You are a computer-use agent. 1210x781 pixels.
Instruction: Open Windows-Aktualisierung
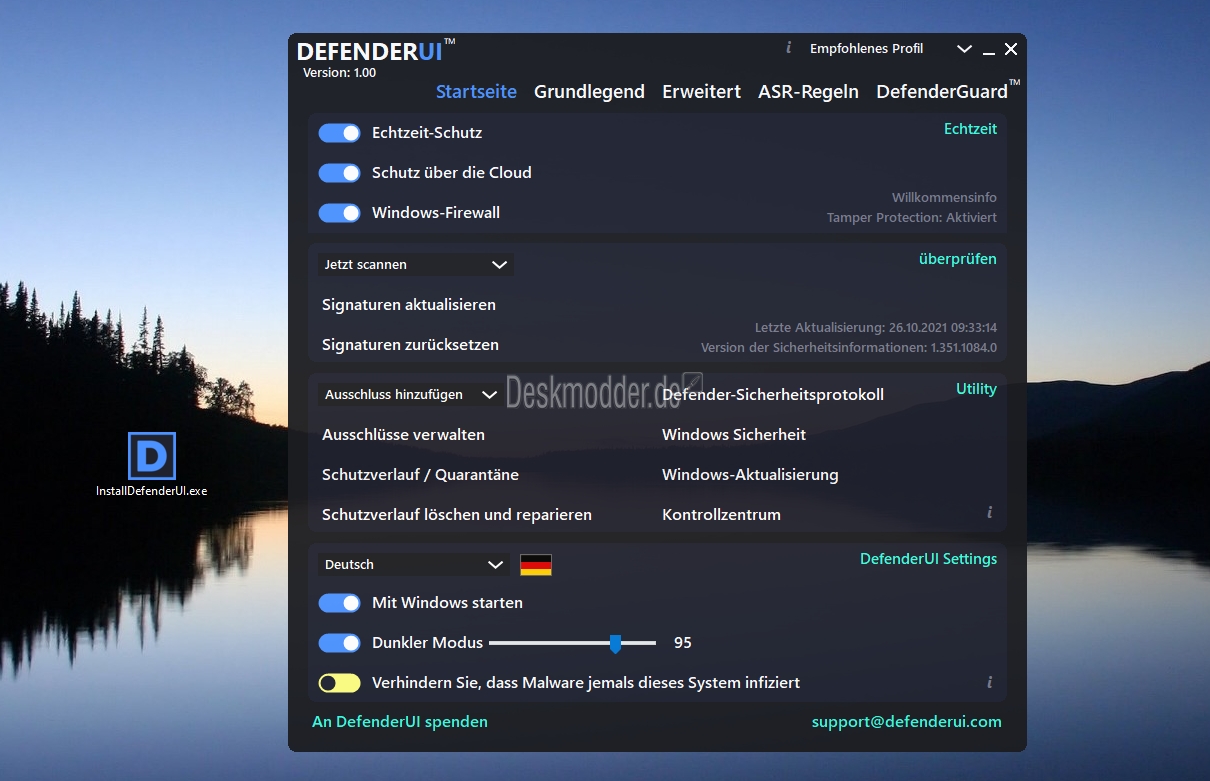[750, 475]
